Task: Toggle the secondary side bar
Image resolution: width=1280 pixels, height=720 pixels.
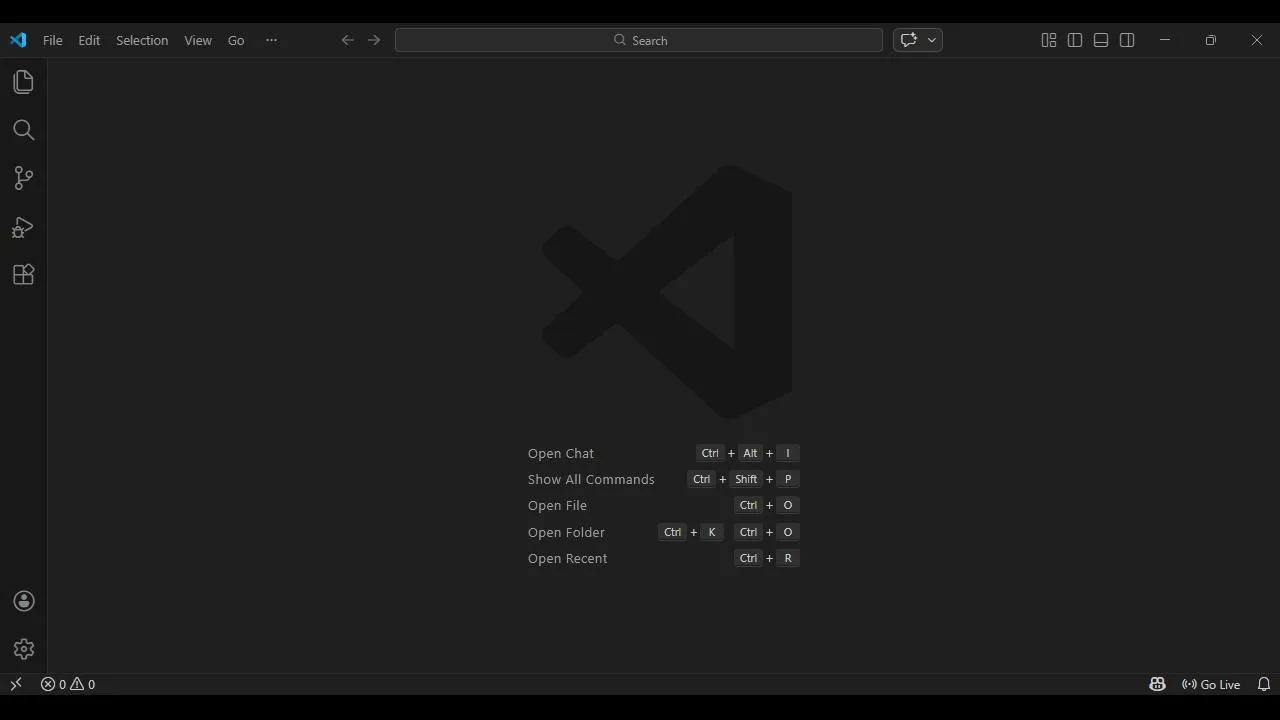Action: 1127,40
